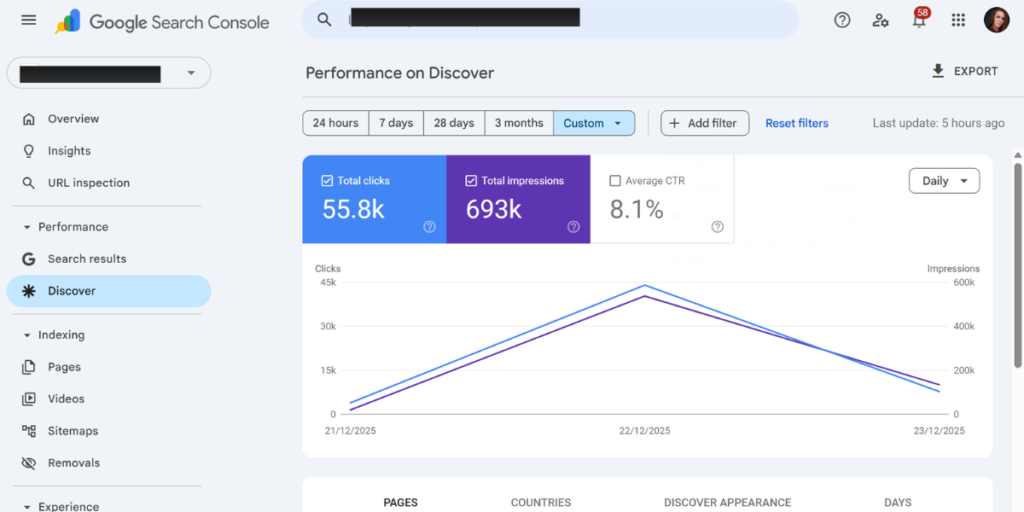Open the Daily granularity dropdown

click(944, 181)
